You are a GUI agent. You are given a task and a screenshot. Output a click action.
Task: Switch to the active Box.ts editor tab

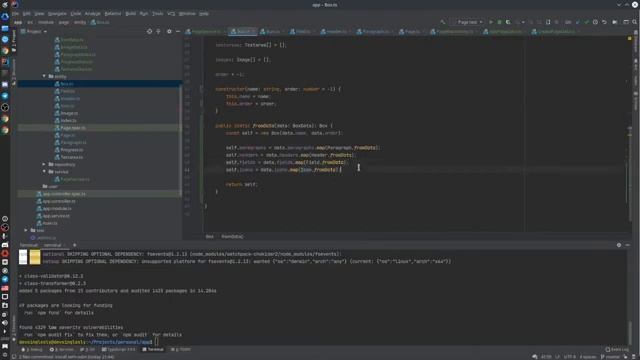(242, 31)
